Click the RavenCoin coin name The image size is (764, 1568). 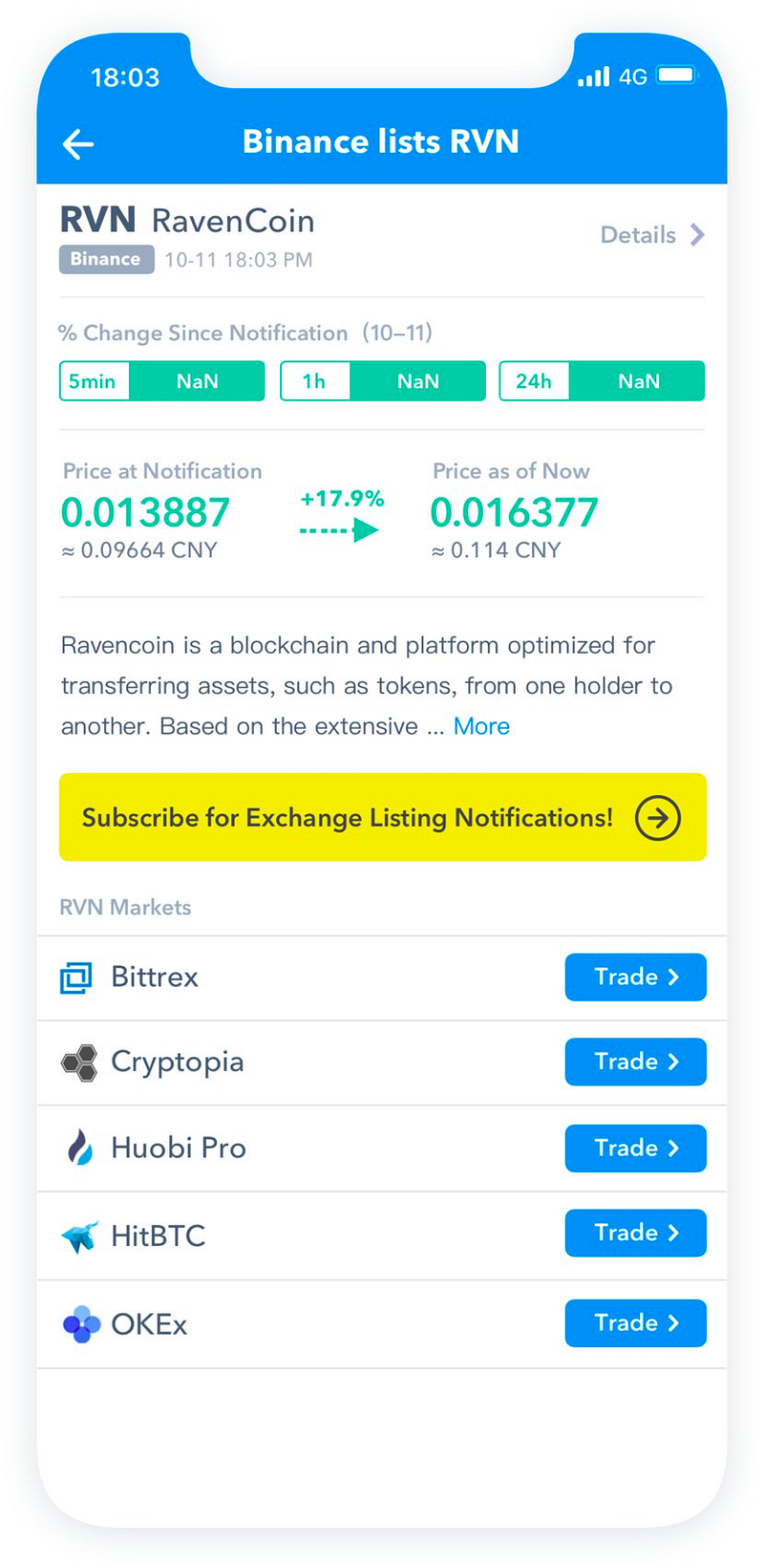click(233, 221)
